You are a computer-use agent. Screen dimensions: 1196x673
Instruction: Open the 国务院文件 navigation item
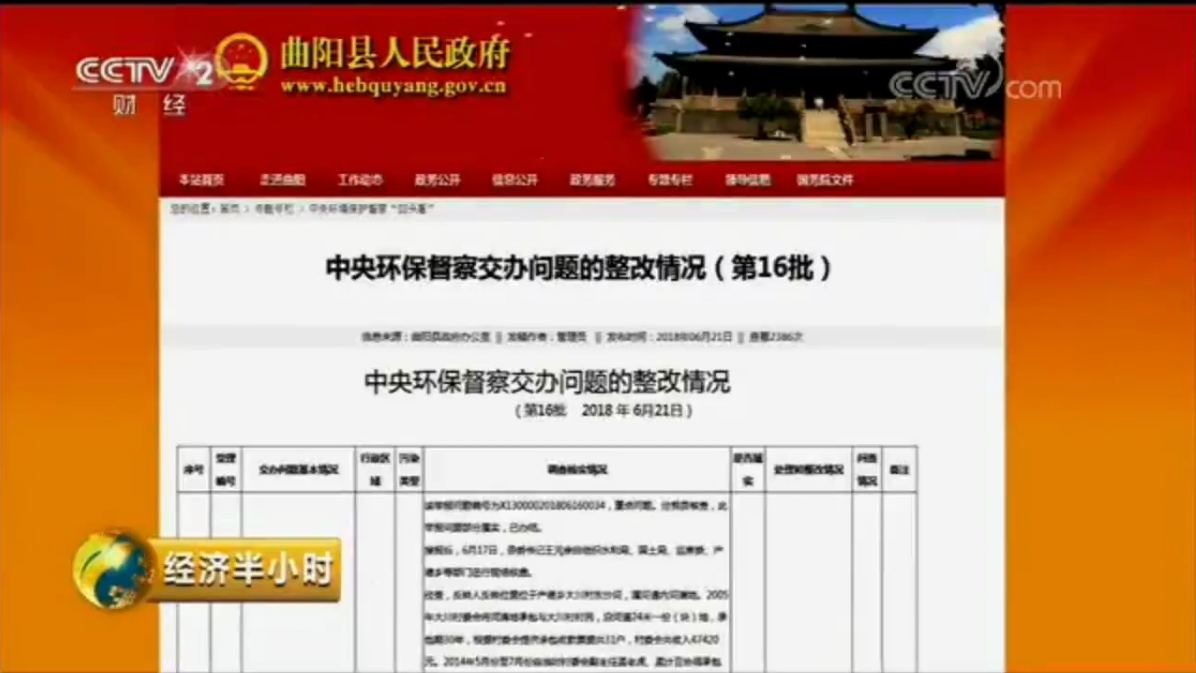pyautogui.click(x=825, y=181)
